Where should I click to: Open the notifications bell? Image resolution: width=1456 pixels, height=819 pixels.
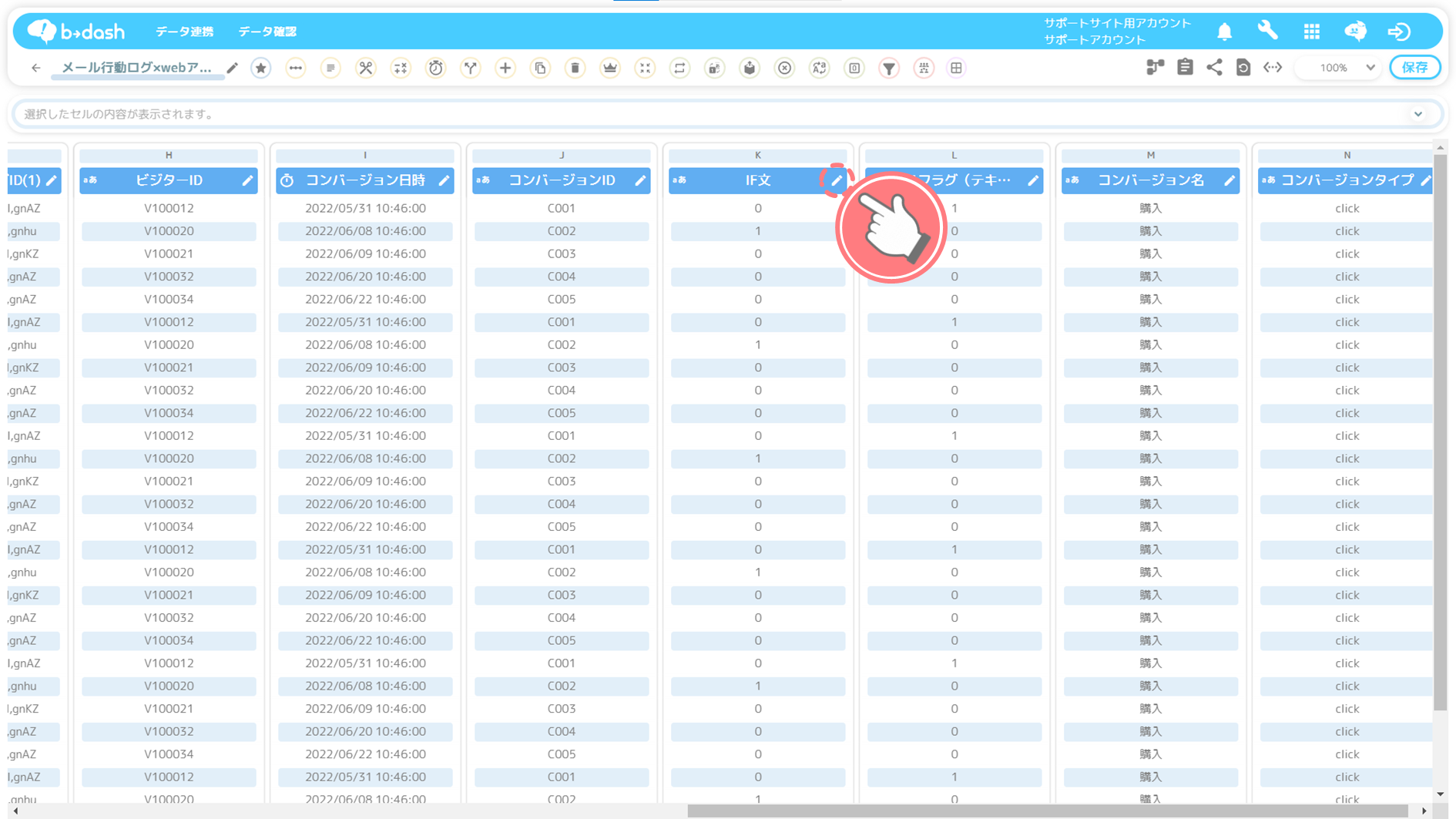[1224, 32]
